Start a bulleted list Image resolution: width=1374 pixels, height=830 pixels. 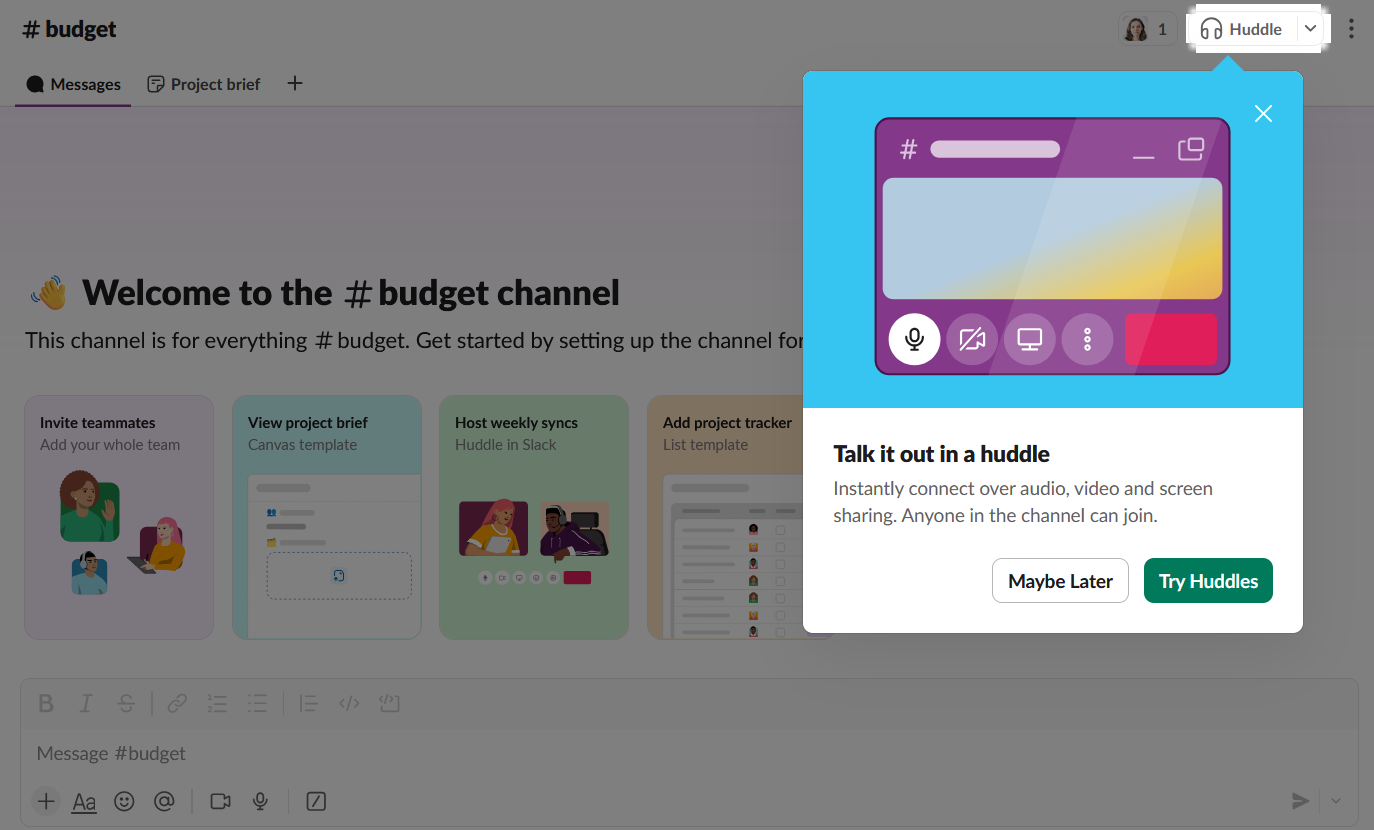click(258, 704)
